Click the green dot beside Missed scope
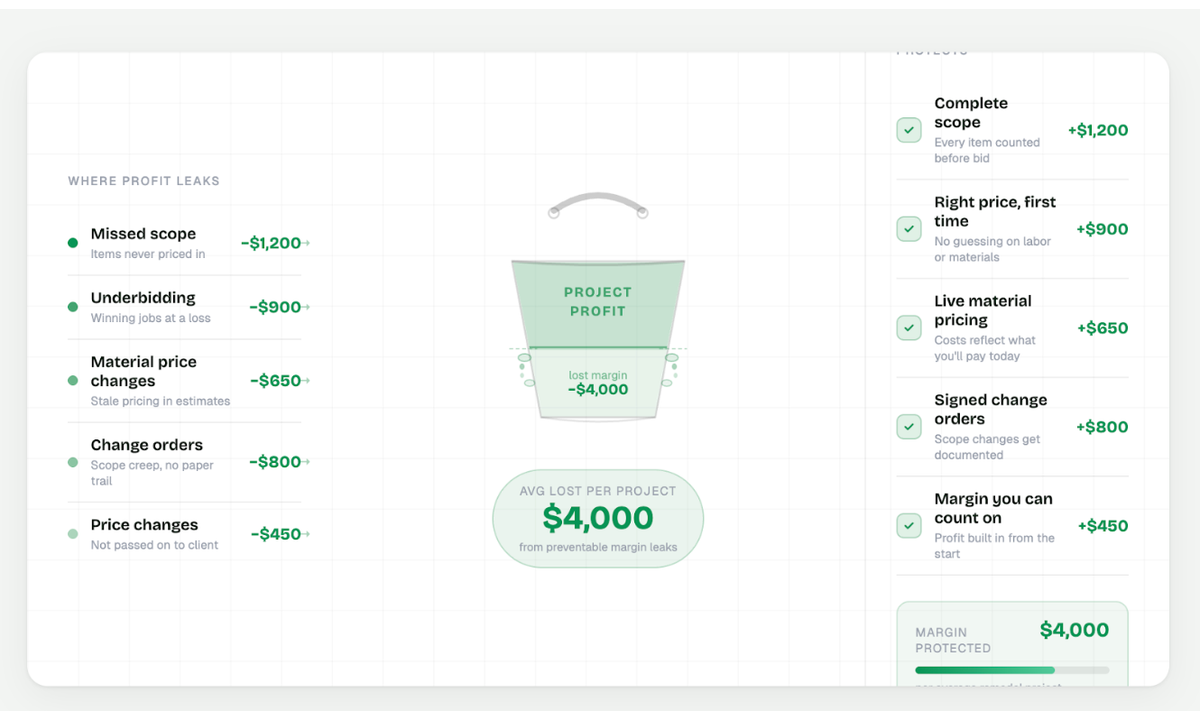 (72, 243)
